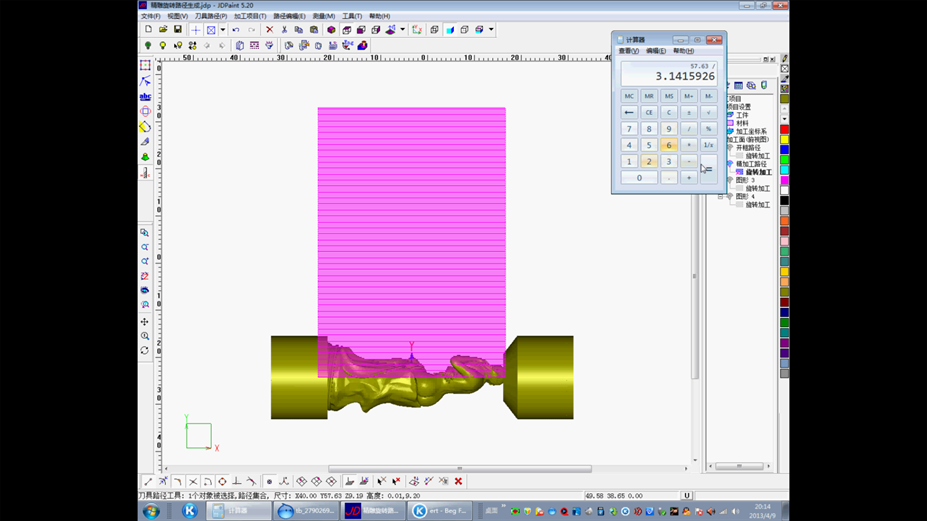
Task: Open 测量(M) menu
Action: pos(324,16)
